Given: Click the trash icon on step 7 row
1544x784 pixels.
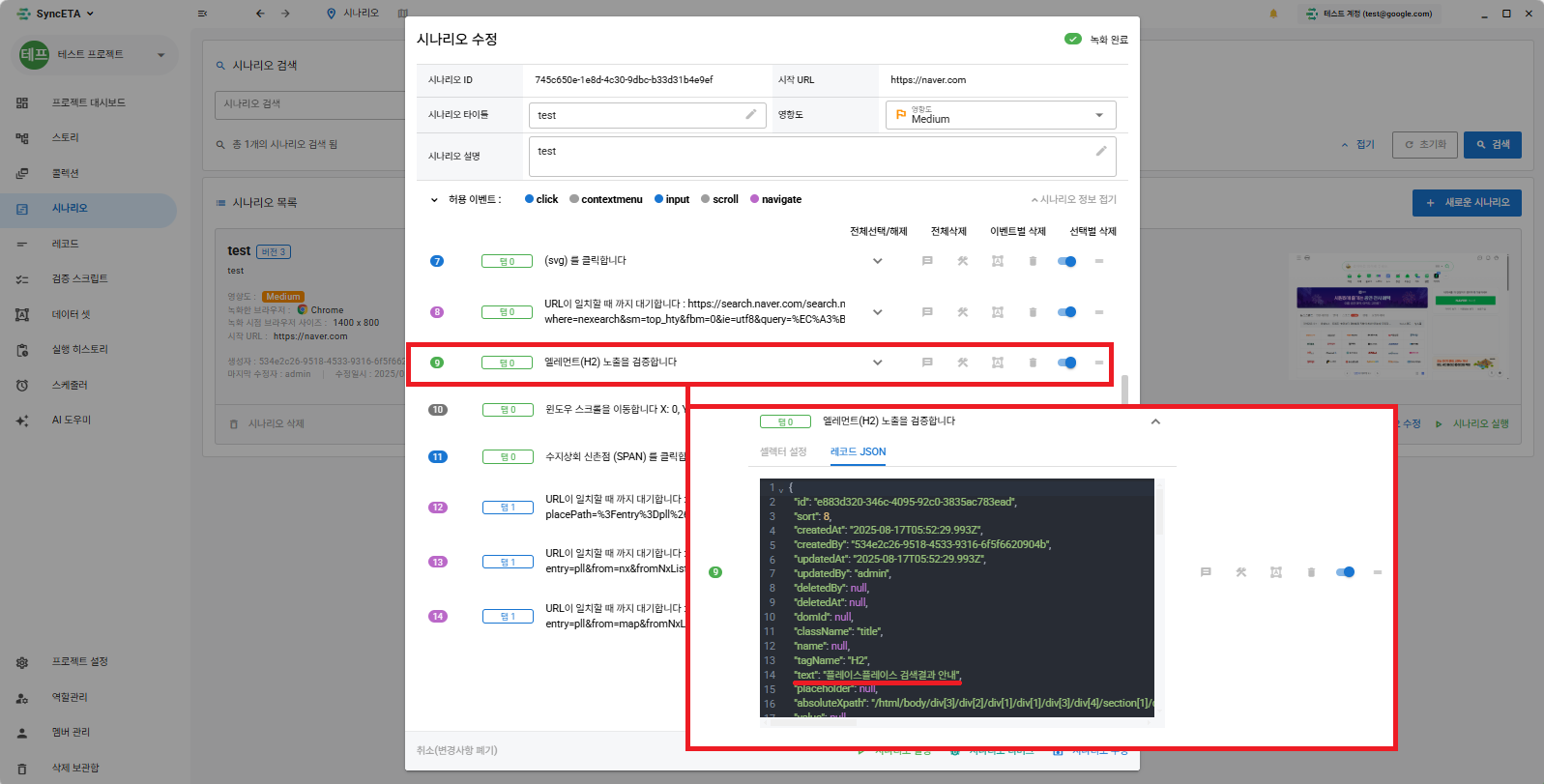Looking at the screenshot, I should tap(1033, 261).
